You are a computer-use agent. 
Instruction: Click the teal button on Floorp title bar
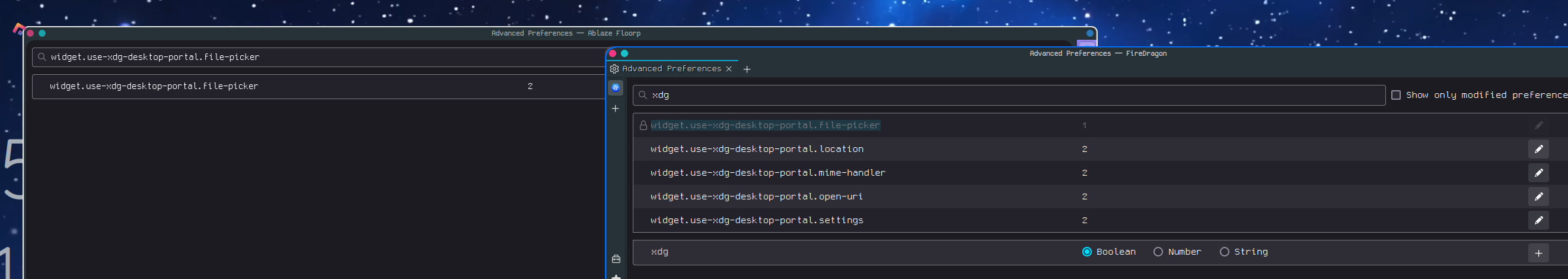42,33
